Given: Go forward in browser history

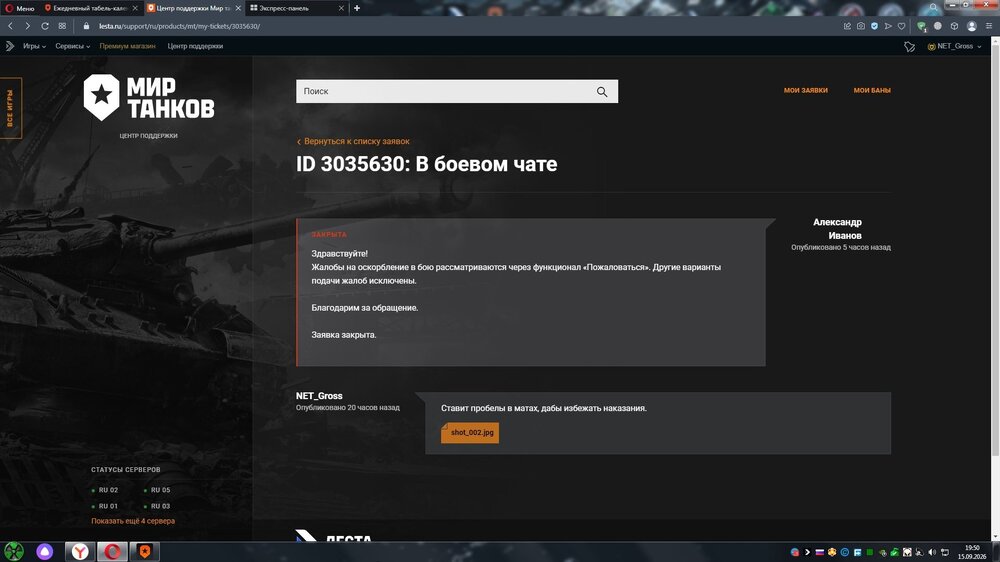Looking at the screenshot, I should 27,26.
